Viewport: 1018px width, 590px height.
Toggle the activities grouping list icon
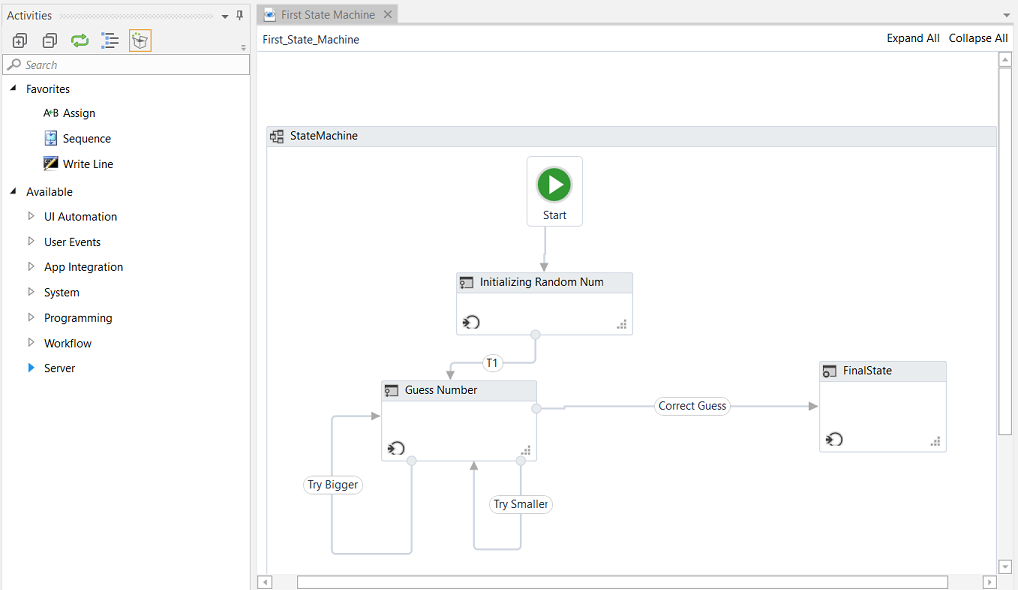point(110,39)
